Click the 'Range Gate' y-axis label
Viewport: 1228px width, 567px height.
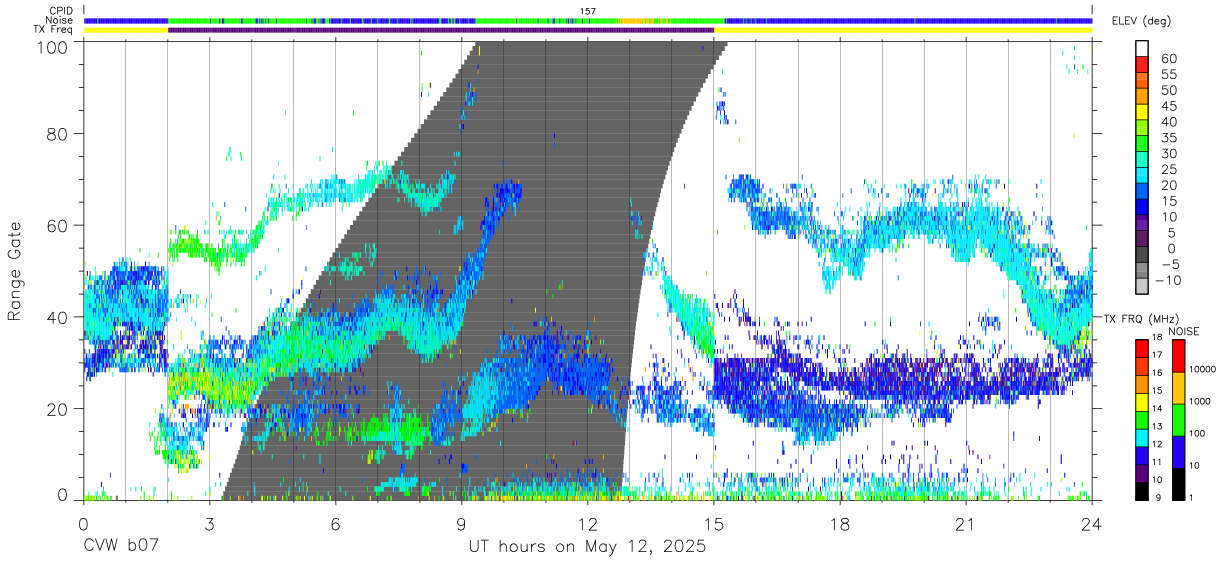point(15,270)
